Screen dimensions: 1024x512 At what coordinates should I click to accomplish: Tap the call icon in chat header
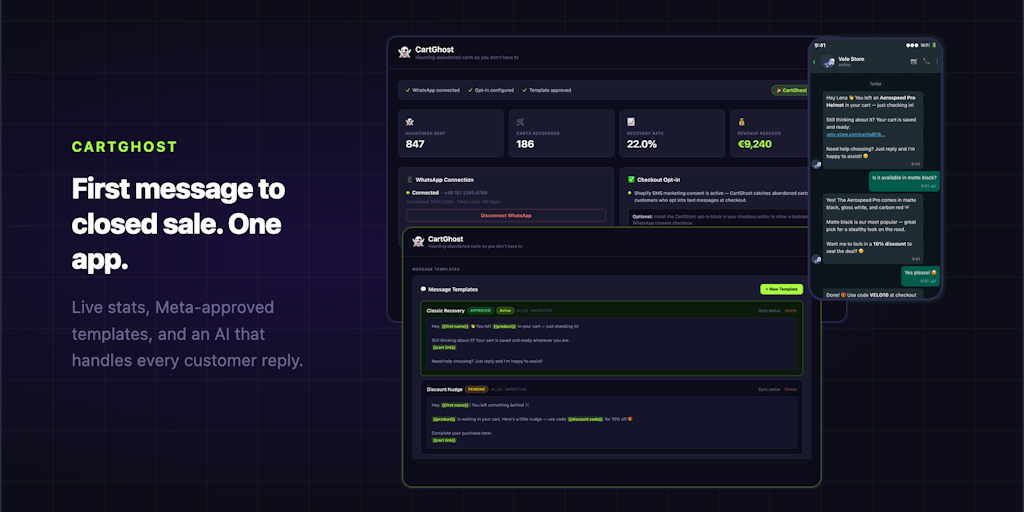pyautogui.click(x=926, y=61)
